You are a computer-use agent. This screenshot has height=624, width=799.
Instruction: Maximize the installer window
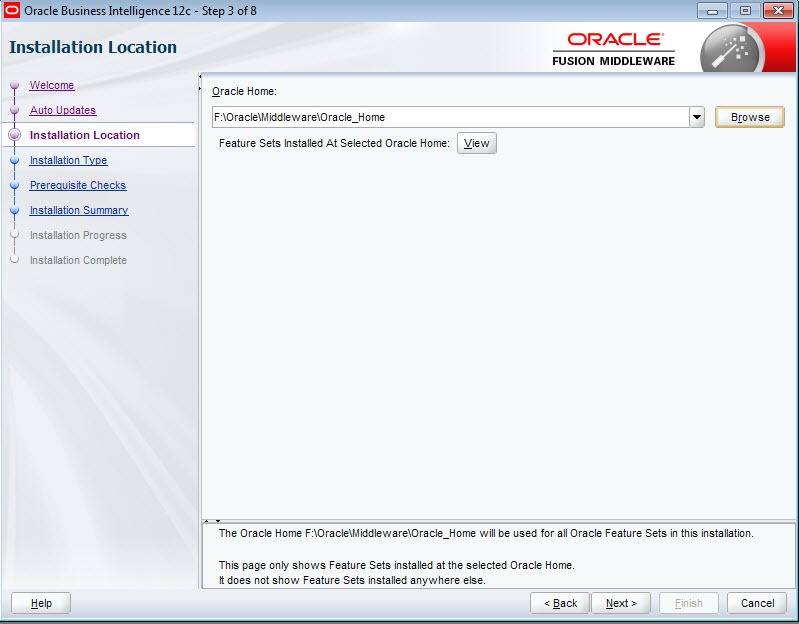pyautogui.click(x=745, y=11)
